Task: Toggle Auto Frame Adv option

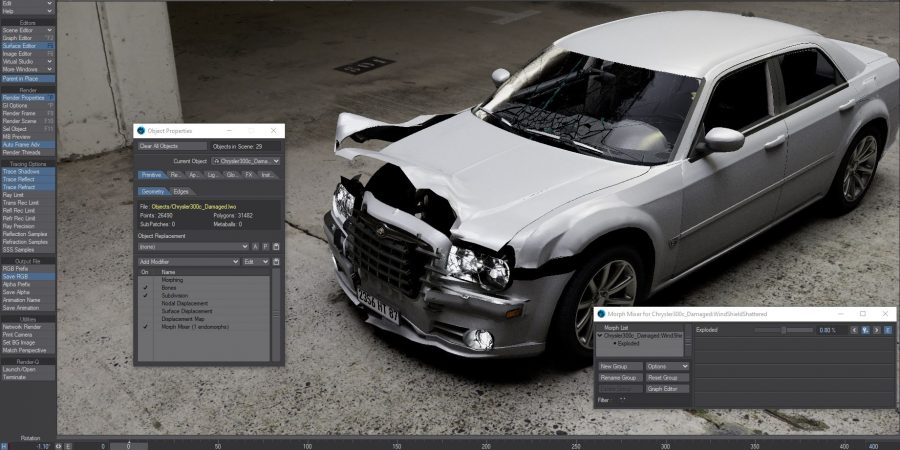Action: click(x=28, y=145)
